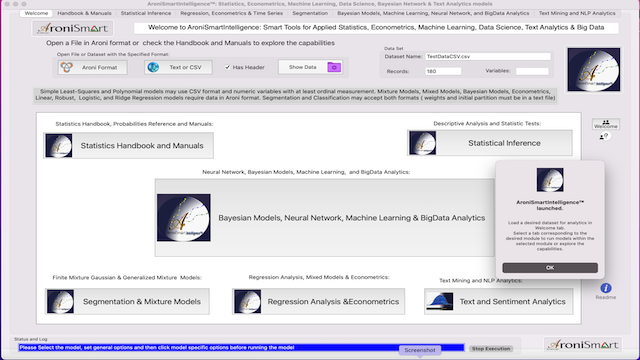This screenshot has height=360, width=640.
Task: Click the welcome banner text field
Action: (x=376, y=28)
